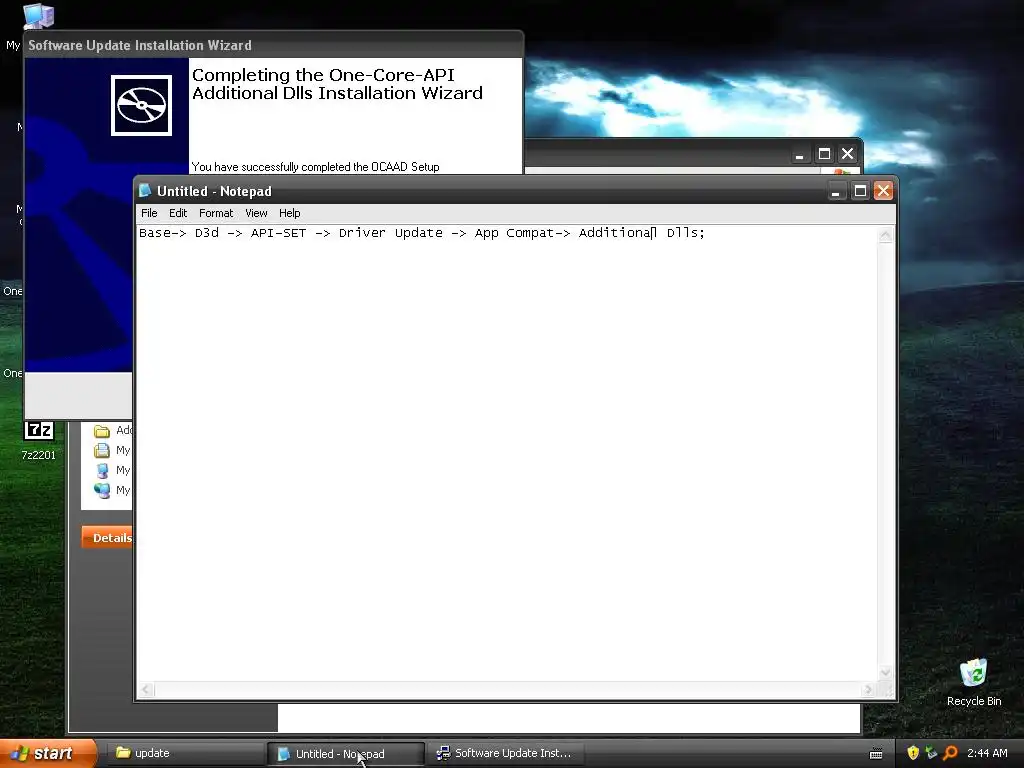Open the Format menu in Notepad
Image resolution: width=1024 pixels, height=768 pixels.
pyautogui.click(x=216, y=213)
